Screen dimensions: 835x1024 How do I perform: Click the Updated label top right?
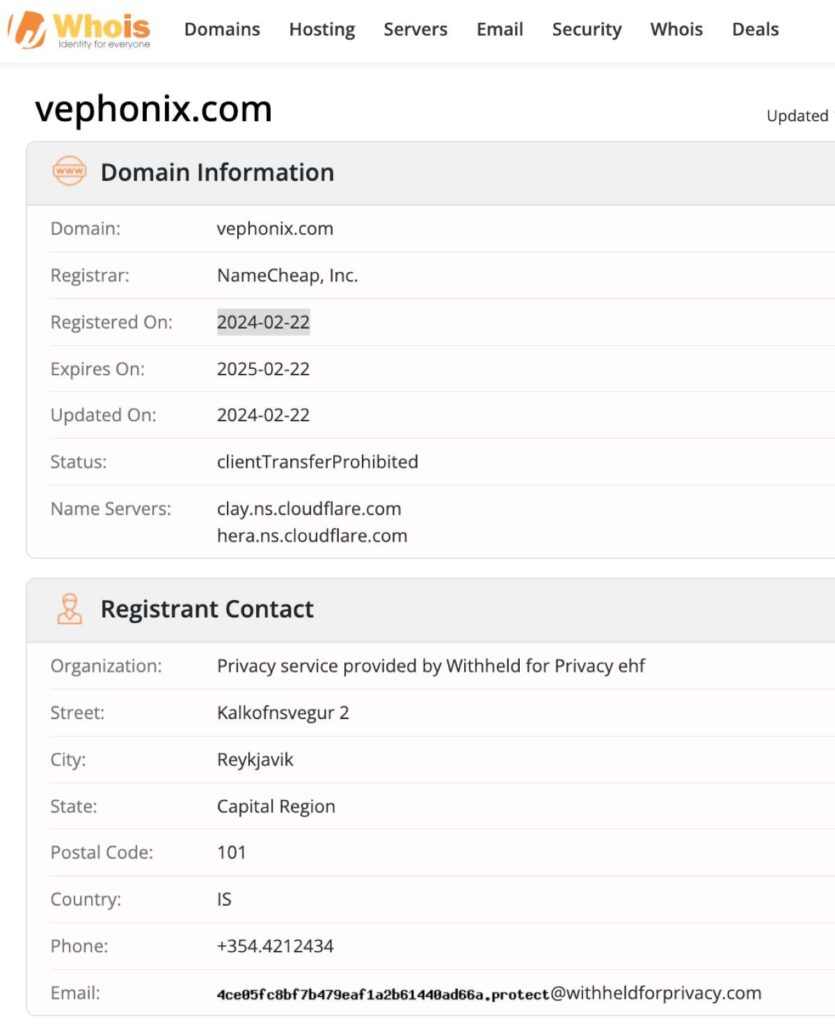tap(797, 116)
